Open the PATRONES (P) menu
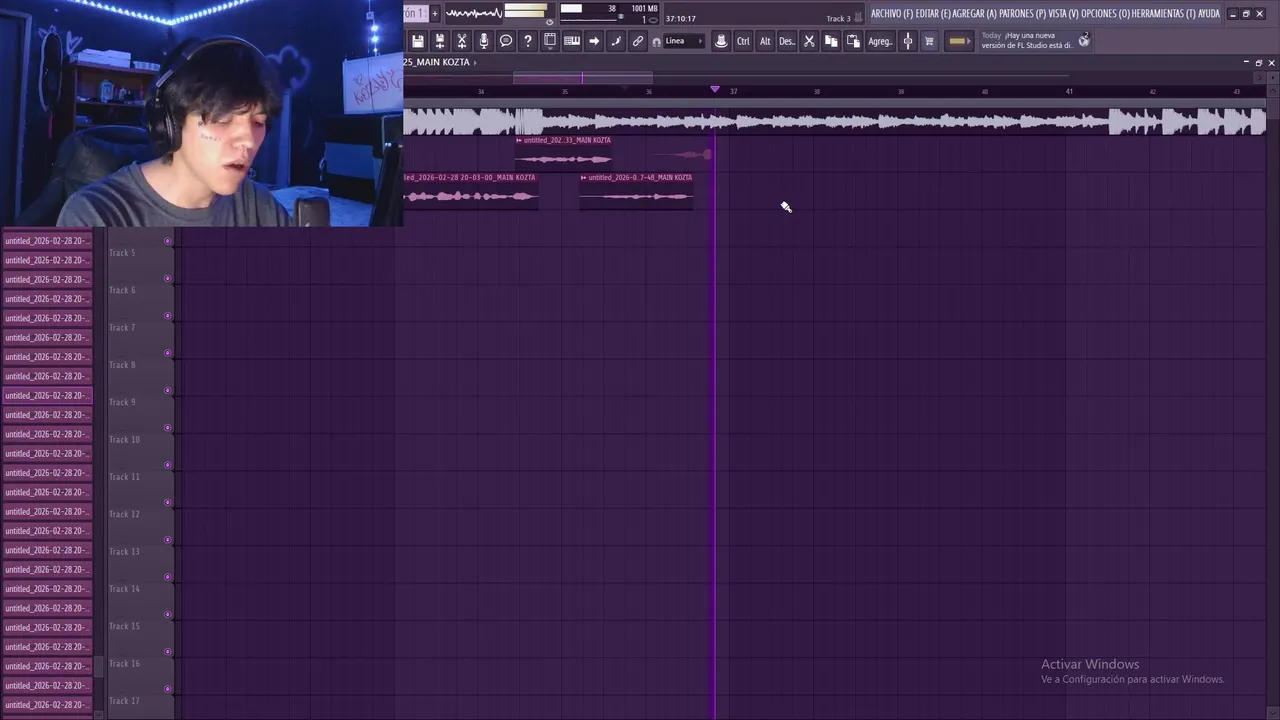Viewport: 1280px width, 720px height. pyautogui.click(x=1022, y=14)
